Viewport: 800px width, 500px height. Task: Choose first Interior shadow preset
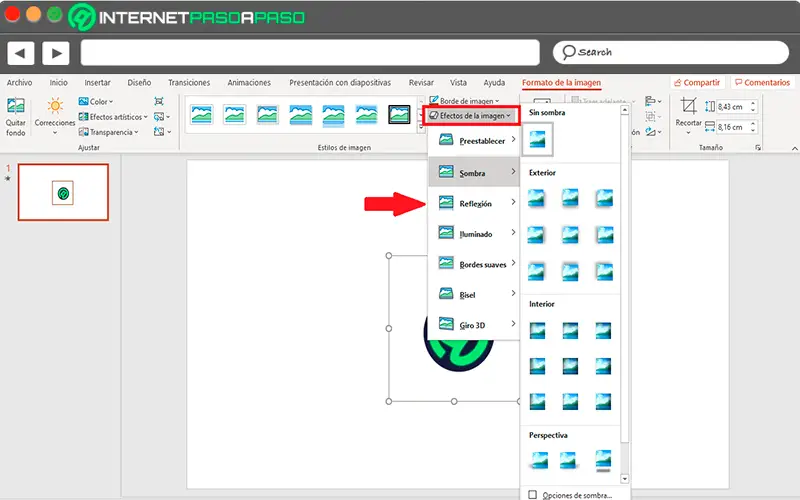(x=537, y=331)
